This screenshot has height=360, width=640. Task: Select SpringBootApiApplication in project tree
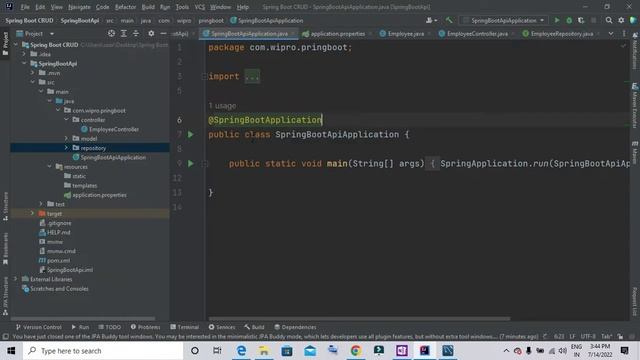pos(113,157)
